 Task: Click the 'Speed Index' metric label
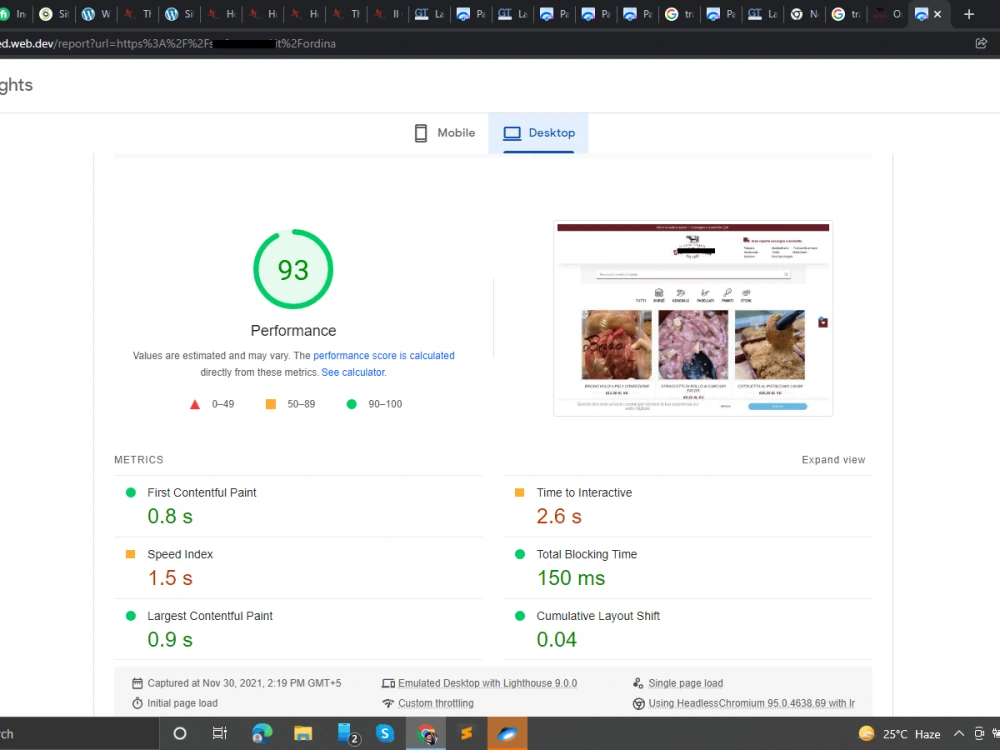click(180, 554)
